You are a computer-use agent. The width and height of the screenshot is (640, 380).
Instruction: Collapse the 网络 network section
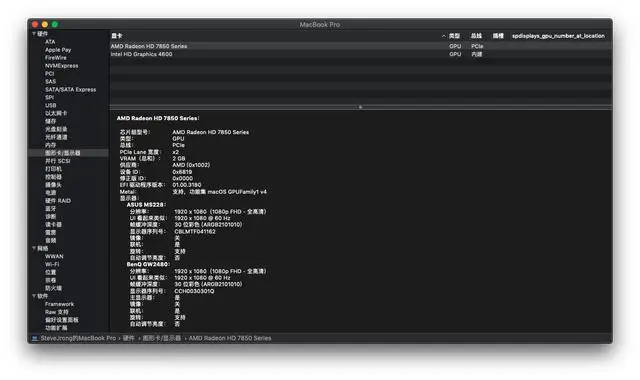pyautogui.click(x=34, y=248)
